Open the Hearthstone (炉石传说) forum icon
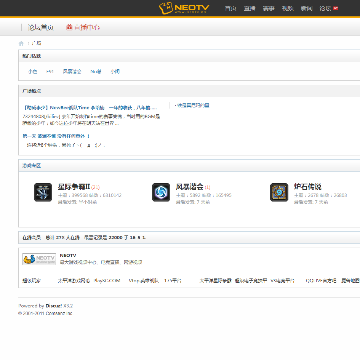 [x=279, y=192]
